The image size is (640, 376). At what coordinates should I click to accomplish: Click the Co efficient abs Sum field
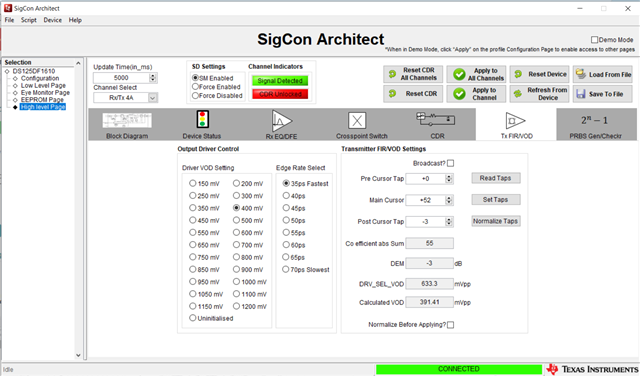coord(429,243)
